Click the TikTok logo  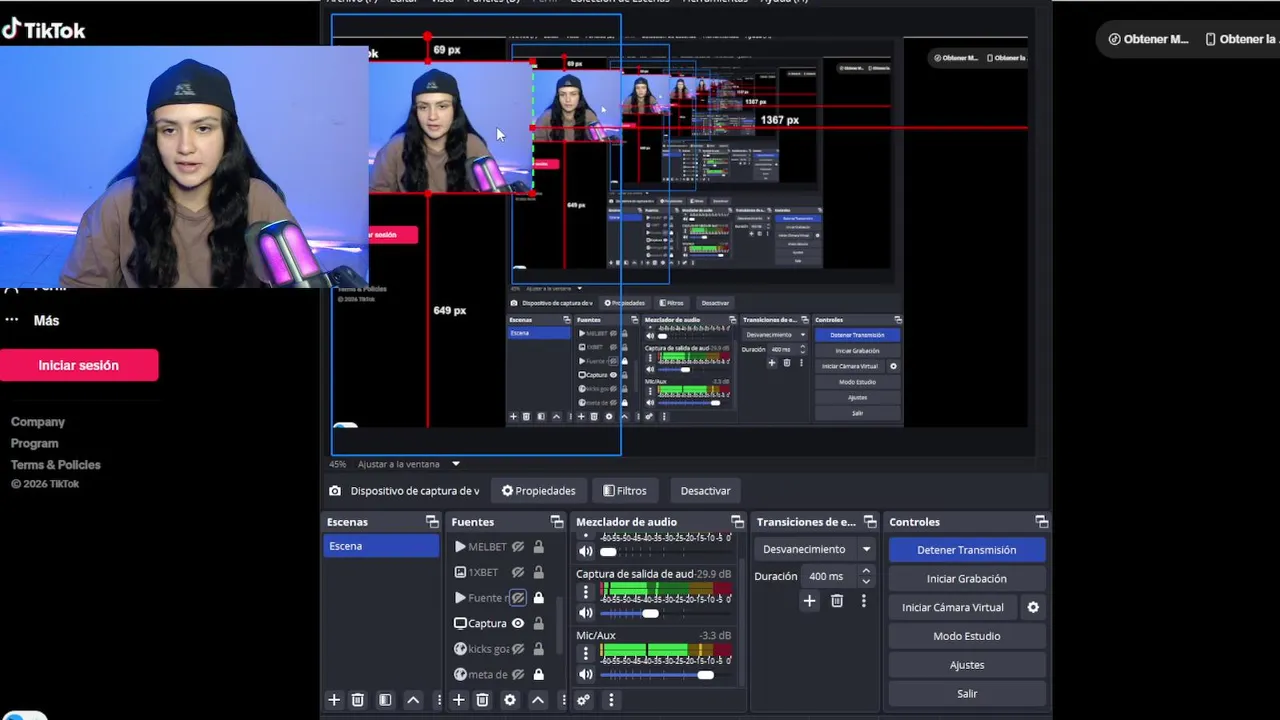43,30
